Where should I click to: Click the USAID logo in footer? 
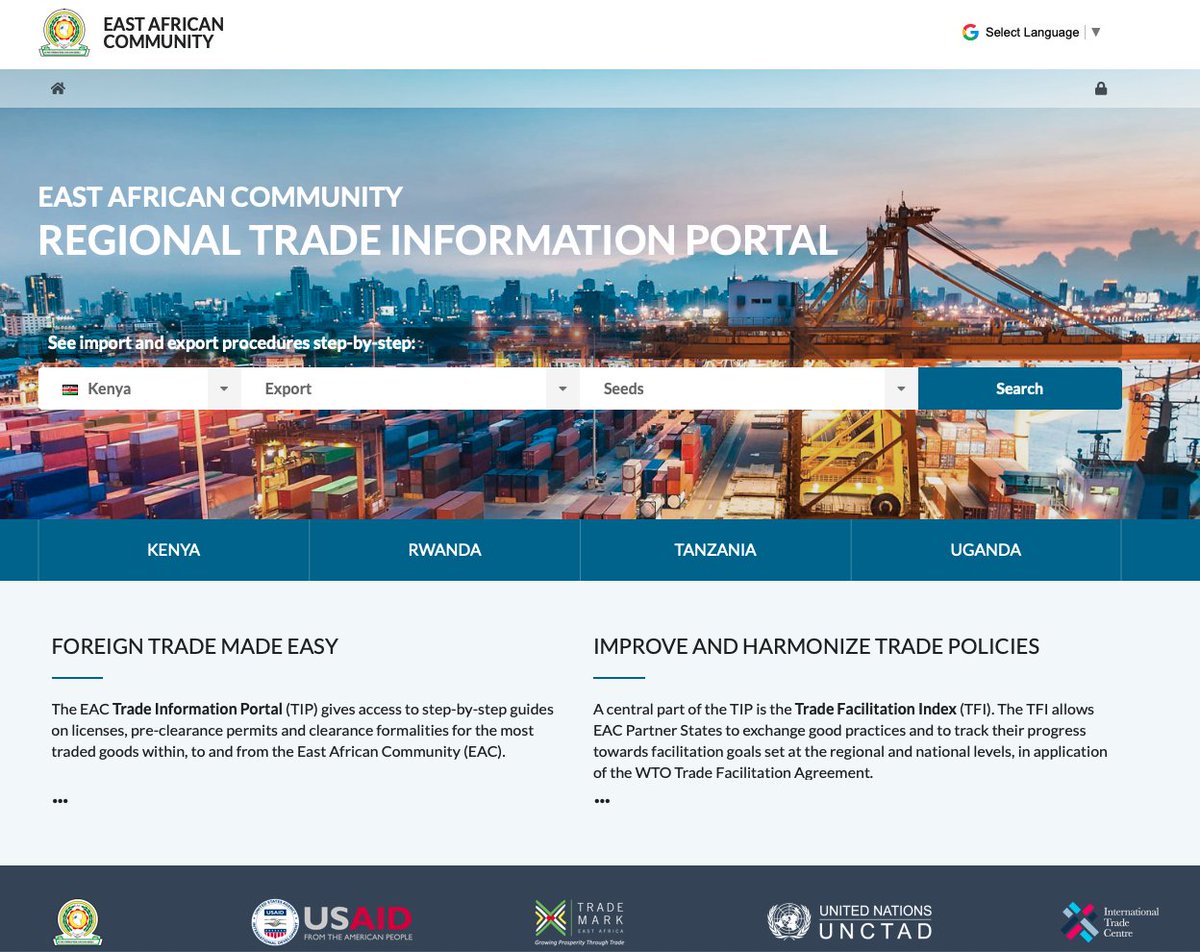(x=335, y=918)
